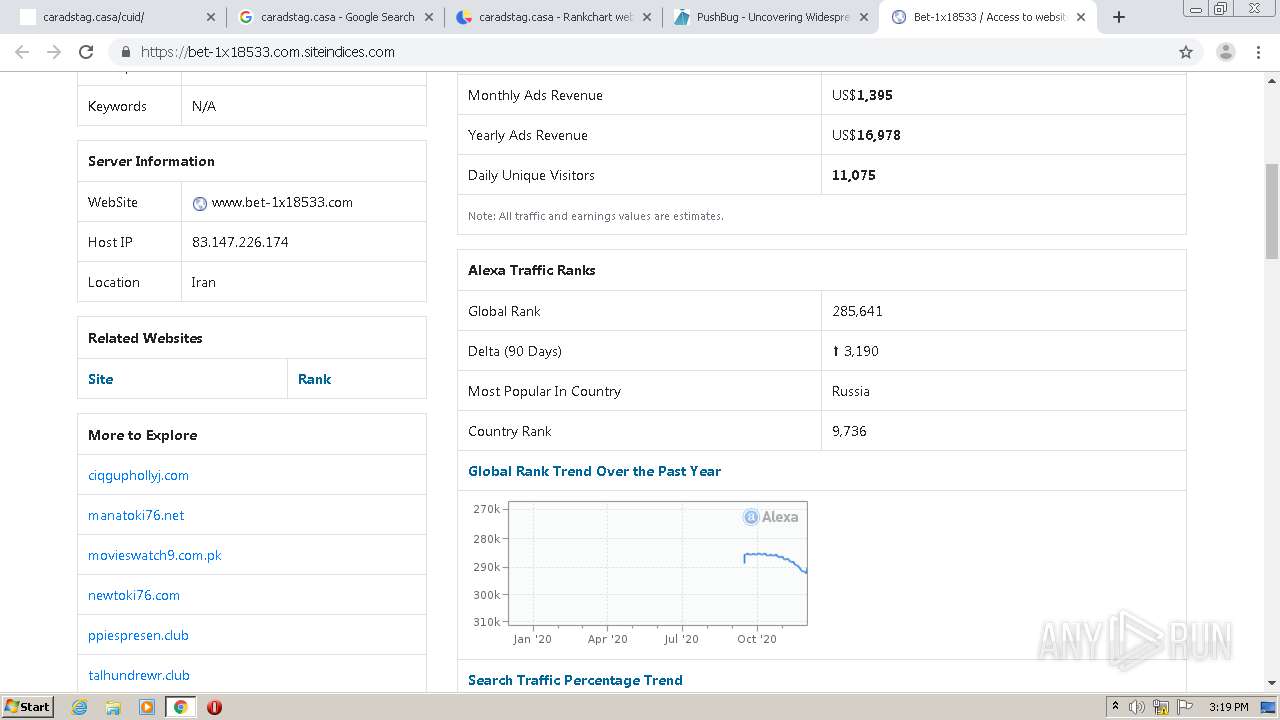The width and height of the screenshot is (1280, 720).
Task: Click the globe icon beside www.bet-1x18533.com
Action: (x=200, y=203)
